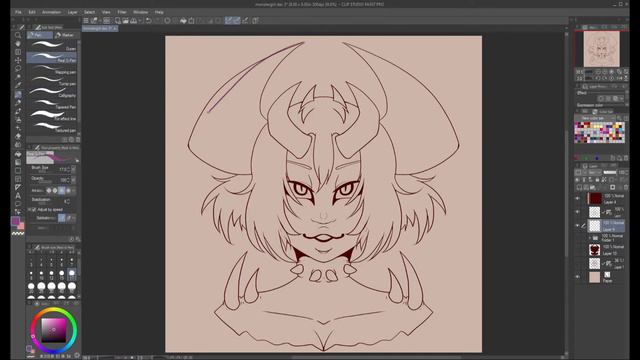Image resolution: width=640 pixels, height=360 pixels.
Task: Select the Figure rectangle tool
Action: (x=18, y=171)
